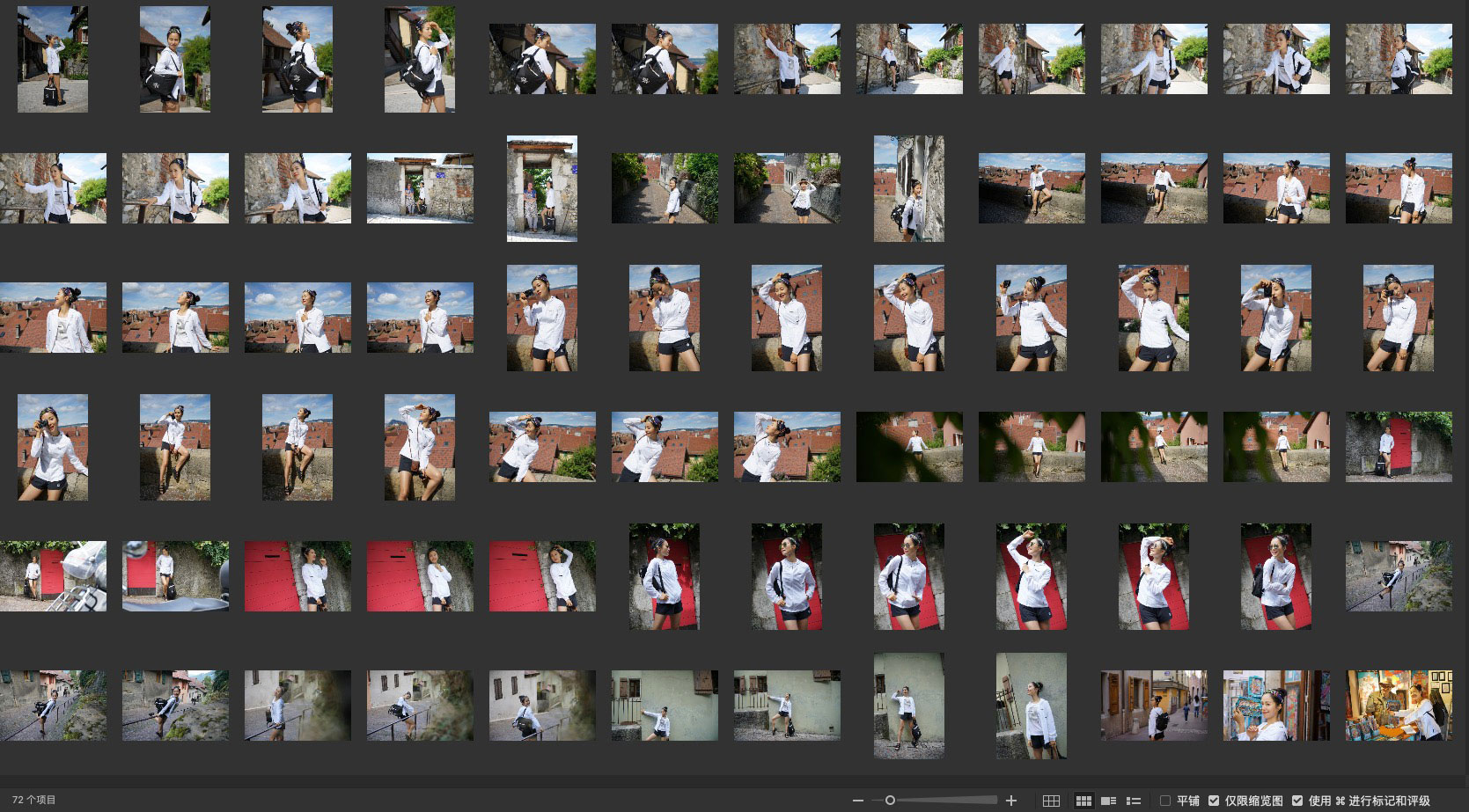1469x812 pixels.
Task: Select the motorcycle handlebar photo with red door
Action: pos(53,576)
